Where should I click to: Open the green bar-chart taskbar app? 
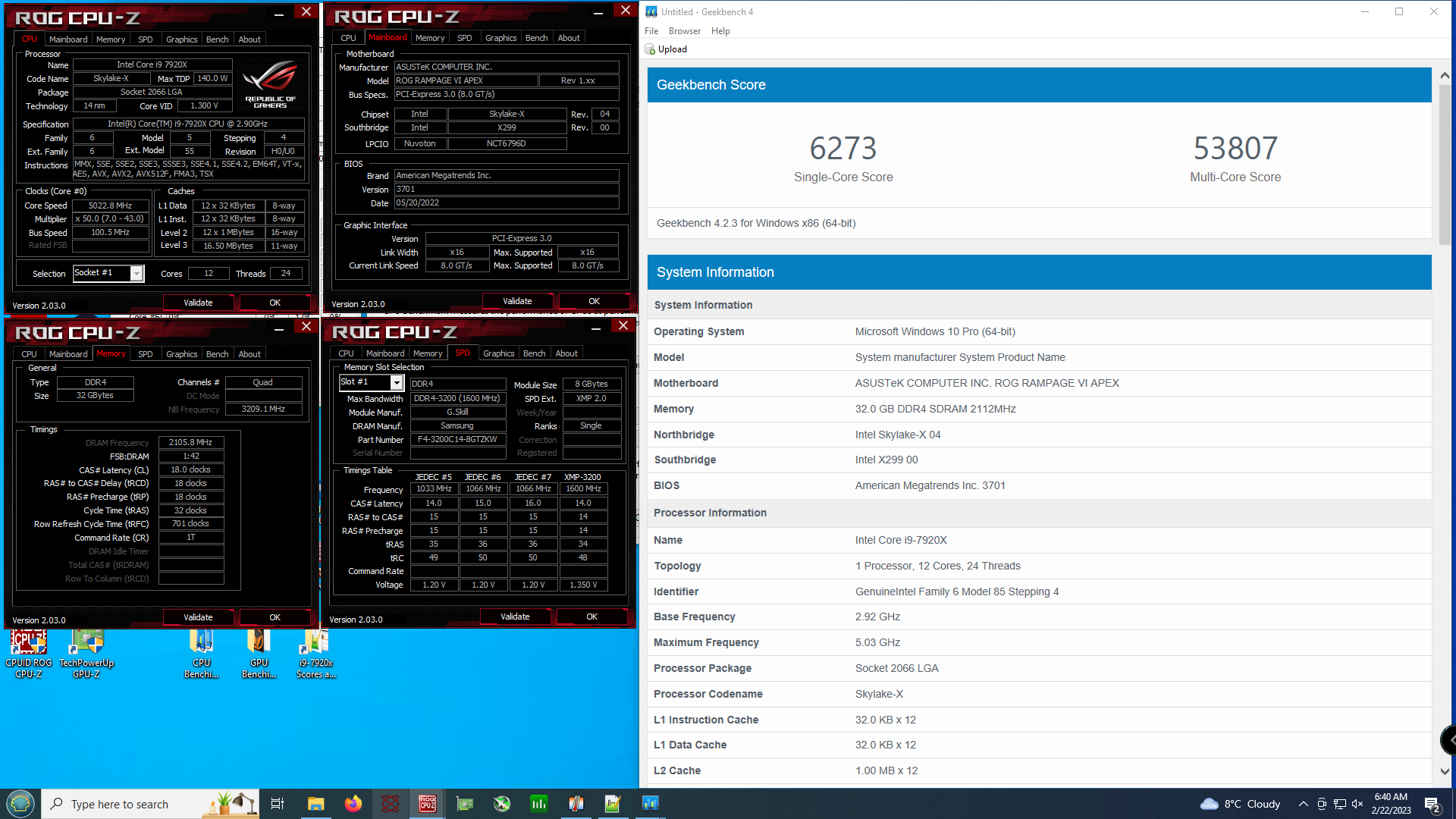tap(538, 804)
